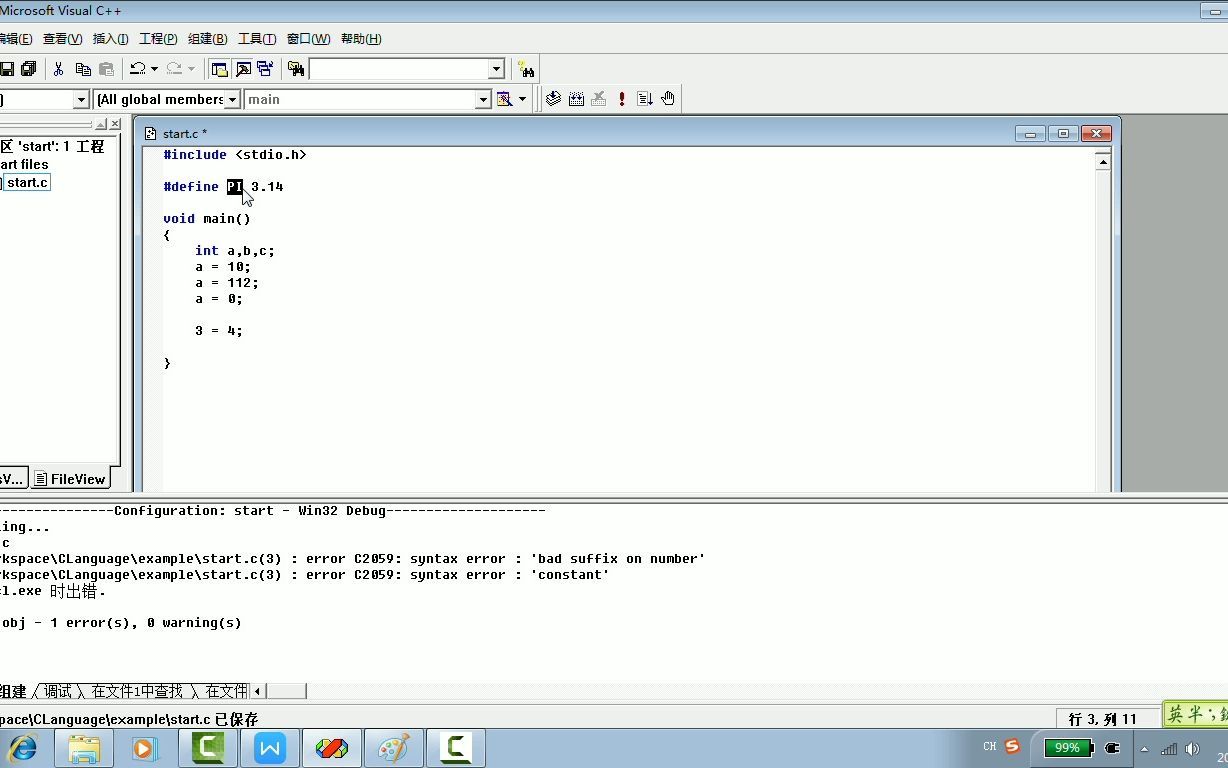
Task: Open the Redo history dropdown arrow
Action: tap(191, 69)
